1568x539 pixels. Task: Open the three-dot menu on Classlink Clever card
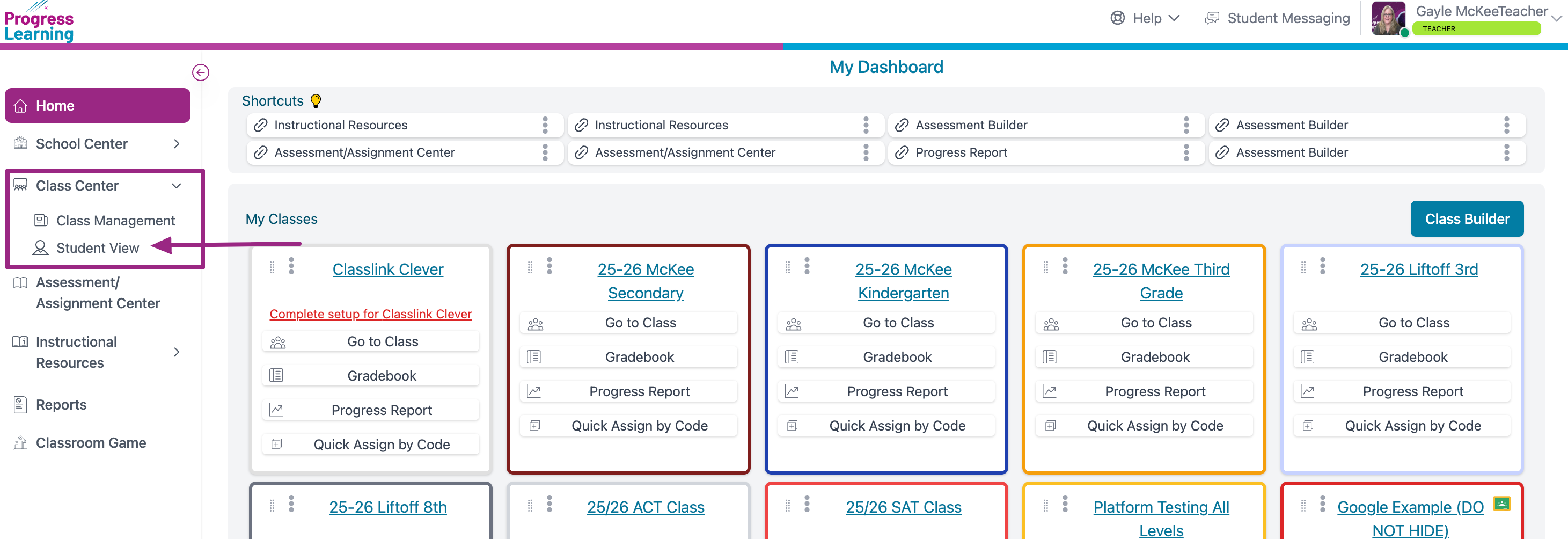coord(291,266)
